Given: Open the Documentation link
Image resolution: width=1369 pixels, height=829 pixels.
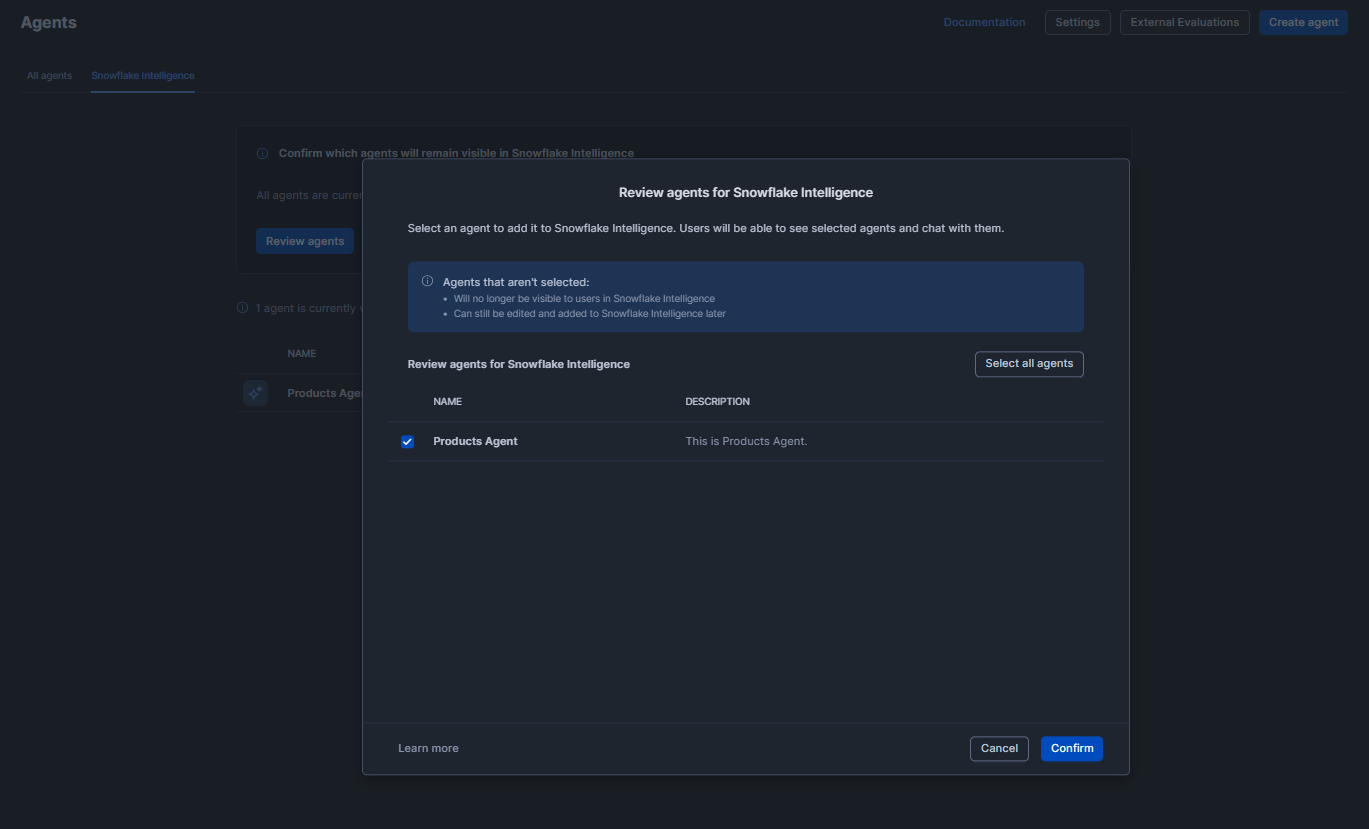Looking at the screenshot, I should point(984,21).
